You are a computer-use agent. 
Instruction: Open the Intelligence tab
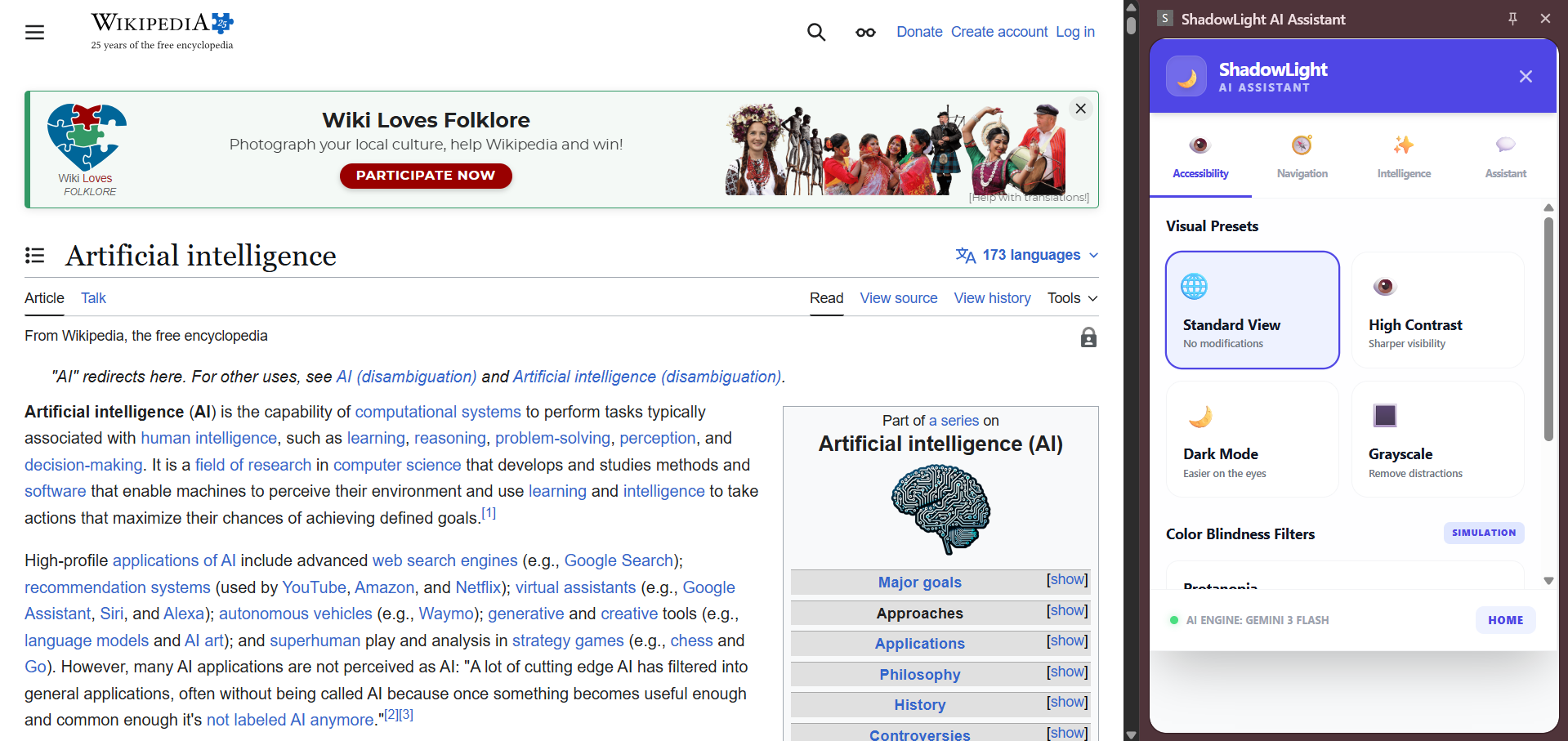pyautogui.click(x=1404, y=157)
